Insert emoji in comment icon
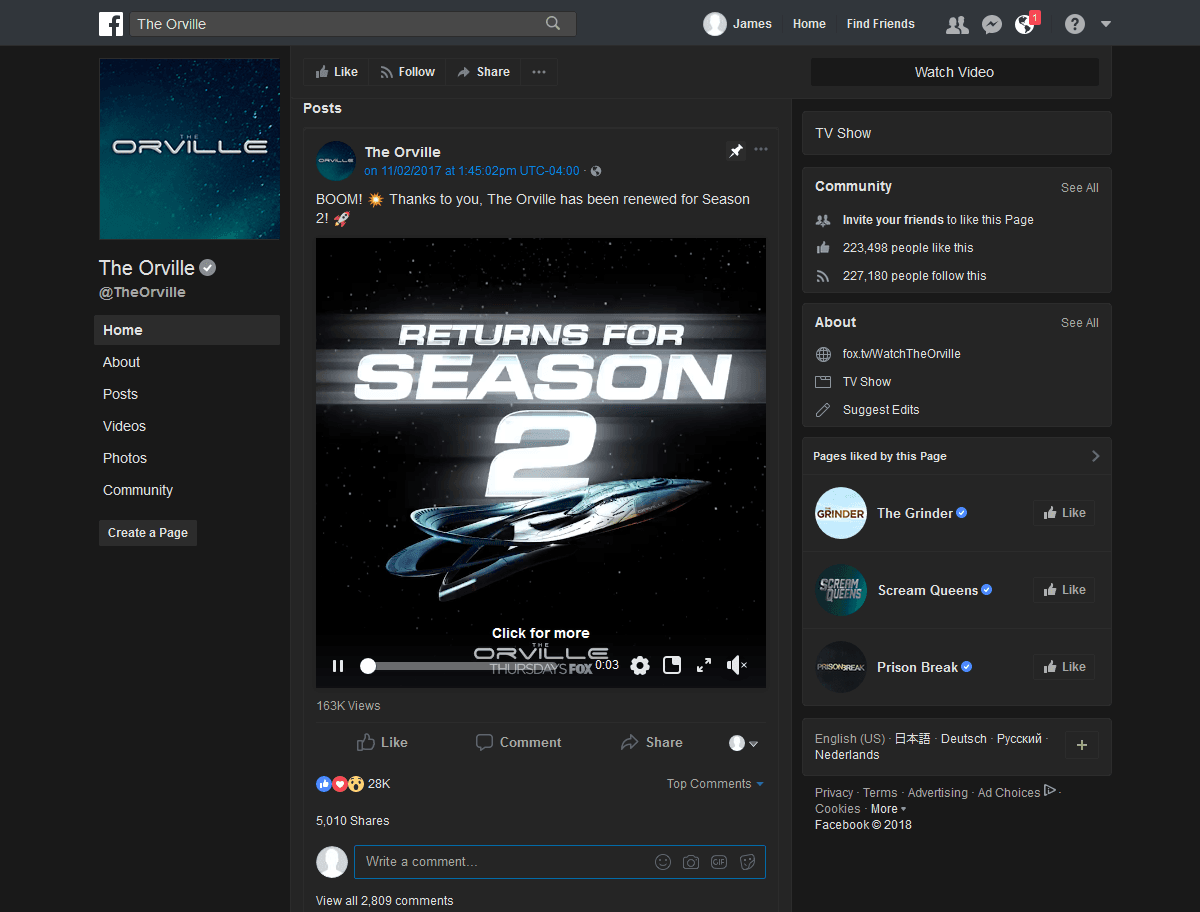The image size is (1200, 912). point(663,862)
